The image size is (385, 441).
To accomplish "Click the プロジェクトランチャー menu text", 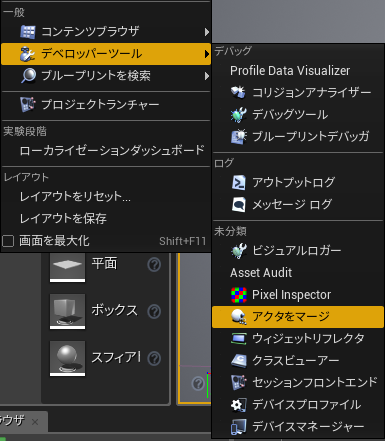I will pyautogui.click(x=100, y=105).
